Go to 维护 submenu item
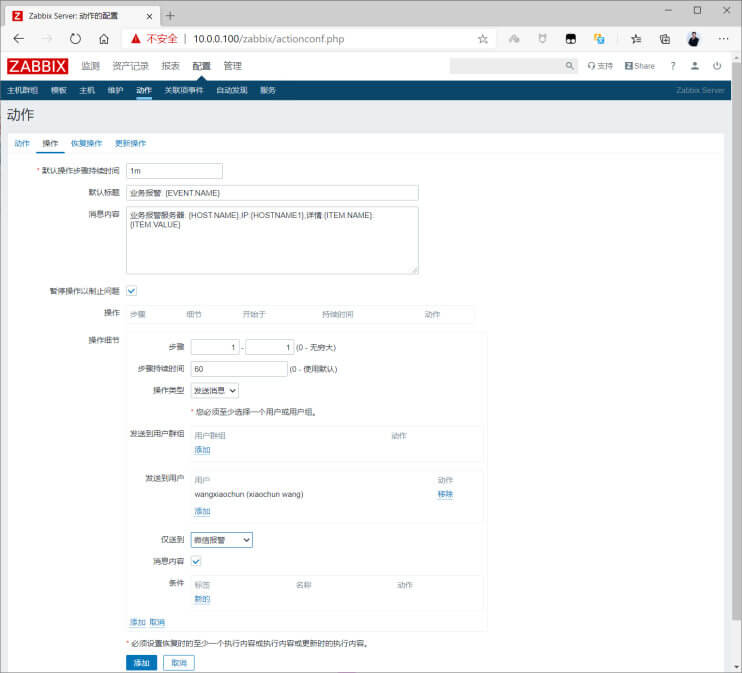Image resolution: width=742 pixels, height=673 pixels. [x=115, y=90]
